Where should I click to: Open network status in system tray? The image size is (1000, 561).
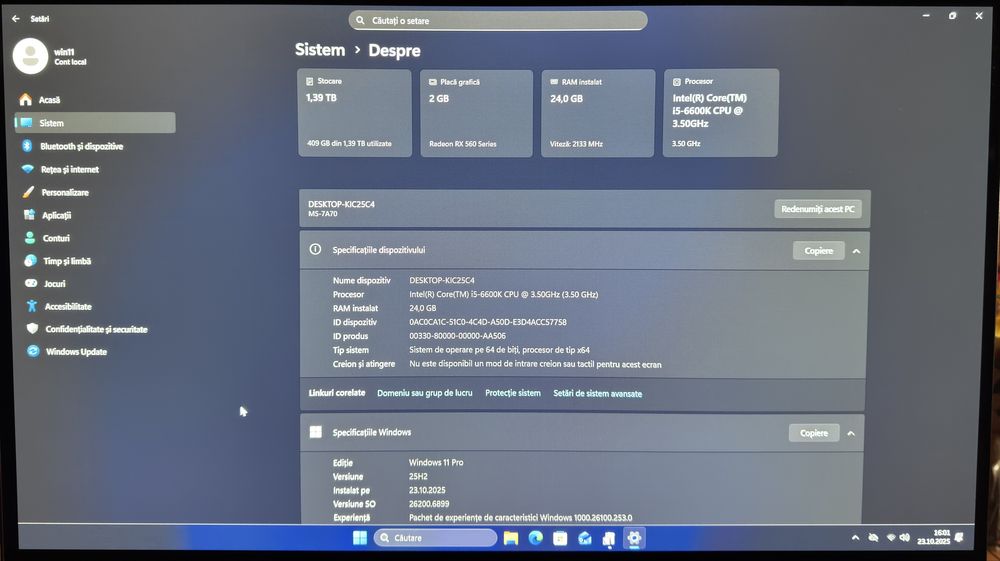pos(891,538)
